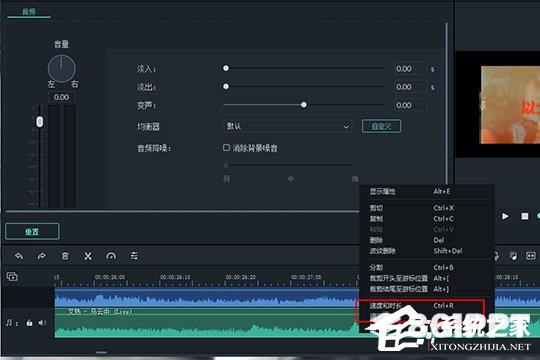This screenshot has height=360, width=540.
Task: Click the 变声 value field
Action: coord(410,105)
